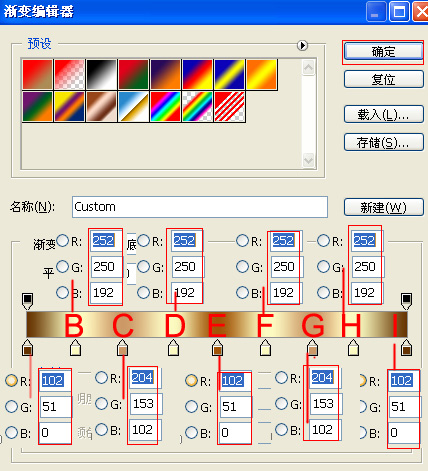The height and width of the screenshot is (471, 428).
Task: Select the rainbow spectrum gradient preset
Action: 165,107
